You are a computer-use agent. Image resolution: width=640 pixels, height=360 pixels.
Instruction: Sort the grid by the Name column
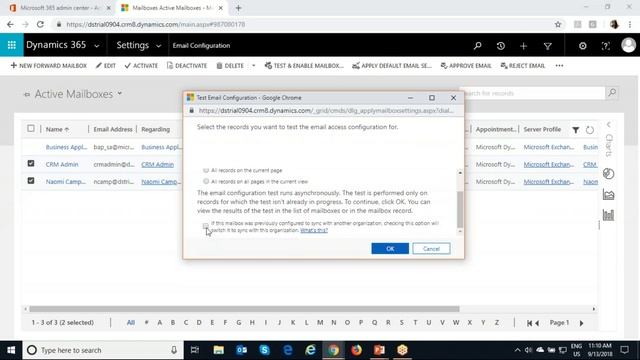(x=57, y=129)
